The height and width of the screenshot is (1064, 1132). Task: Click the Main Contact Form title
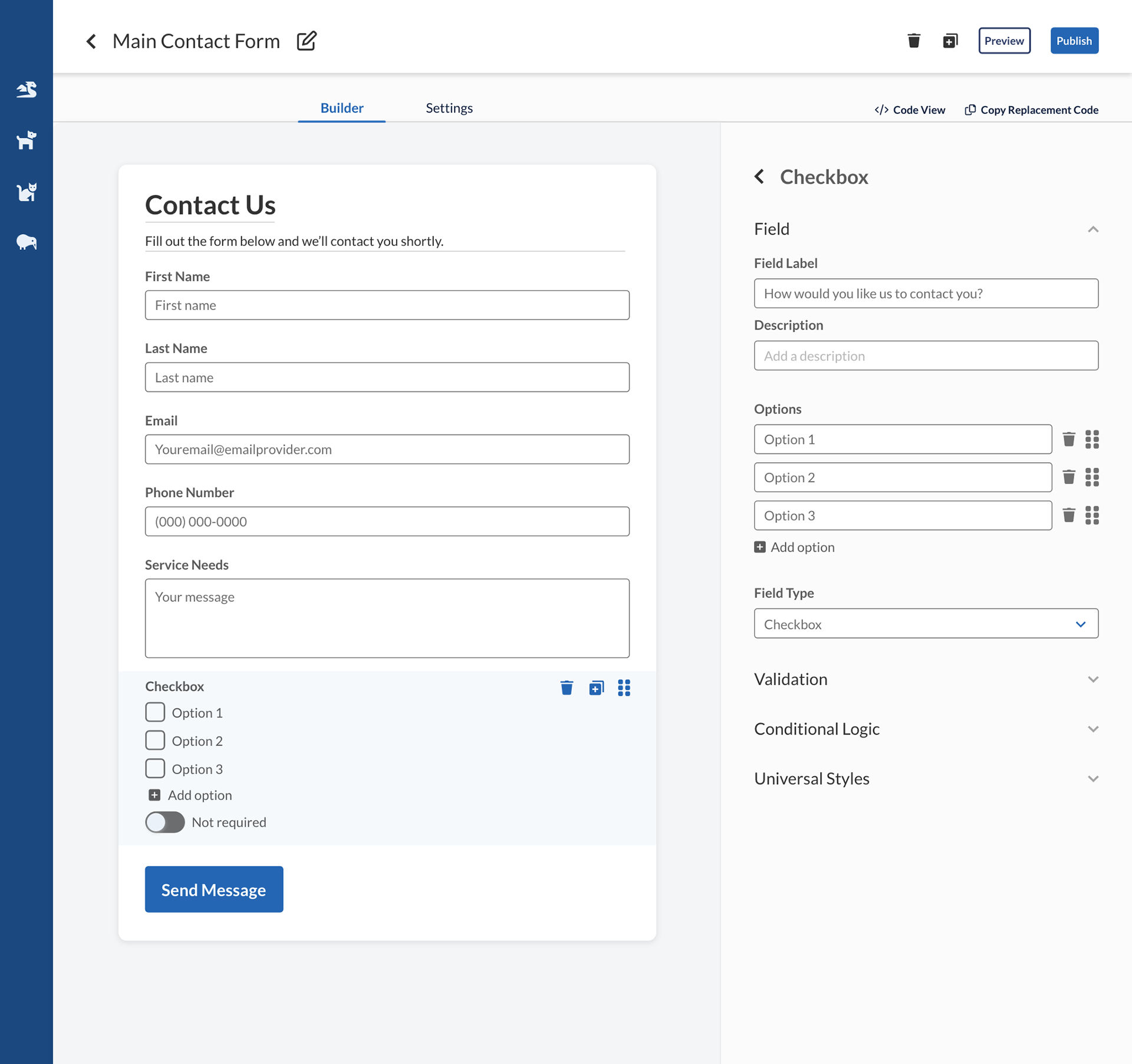click(x=196, y=41)
